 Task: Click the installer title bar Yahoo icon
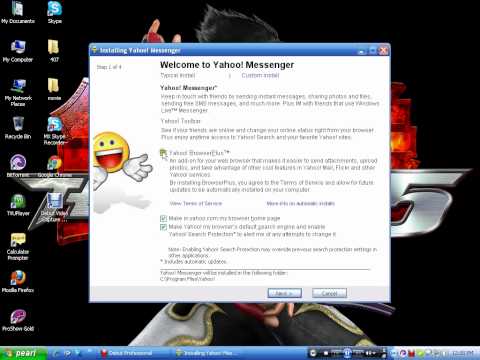point(94,50)
